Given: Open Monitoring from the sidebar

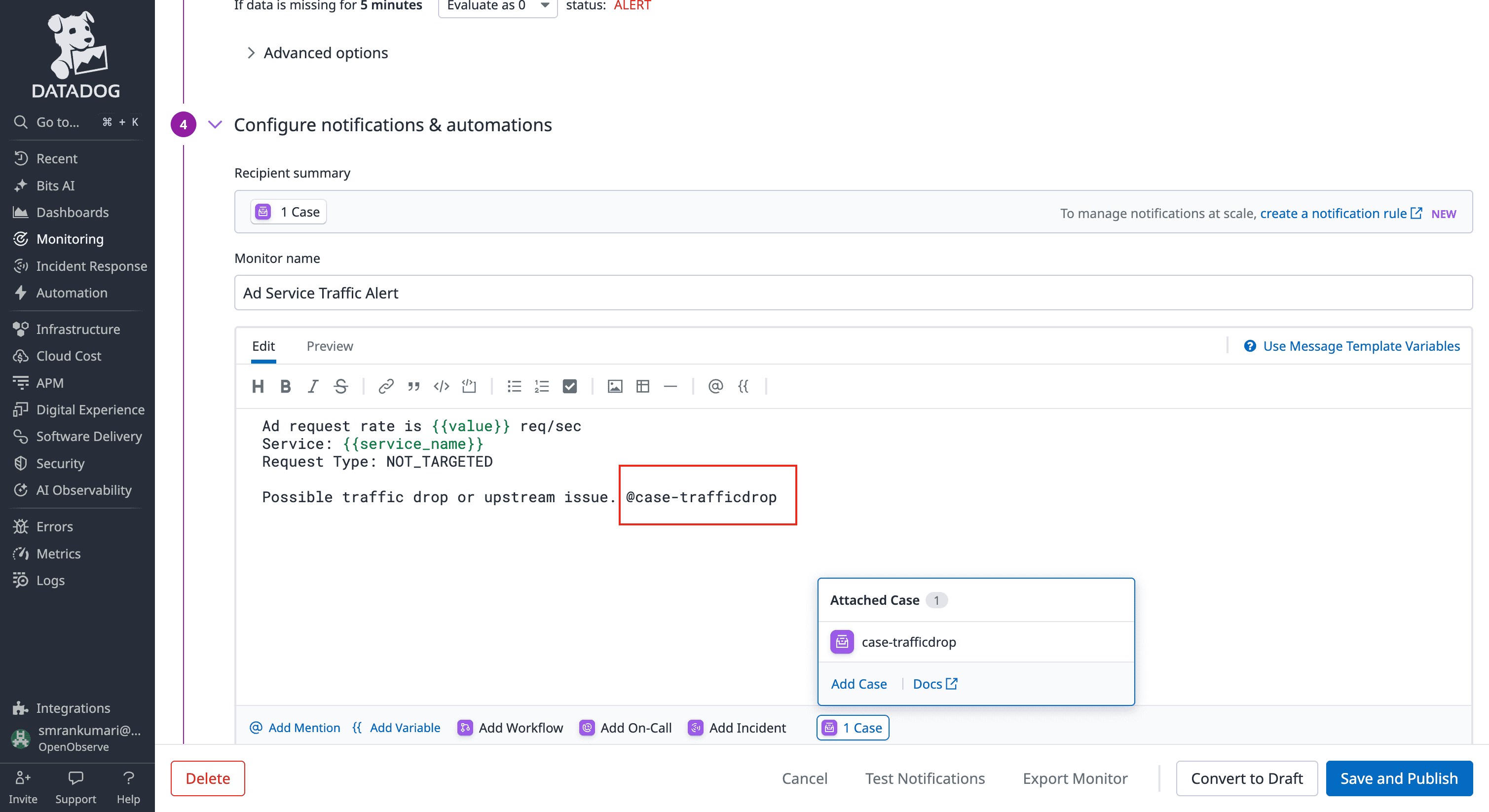Looking at the screenshot, I should coord(70,239).
